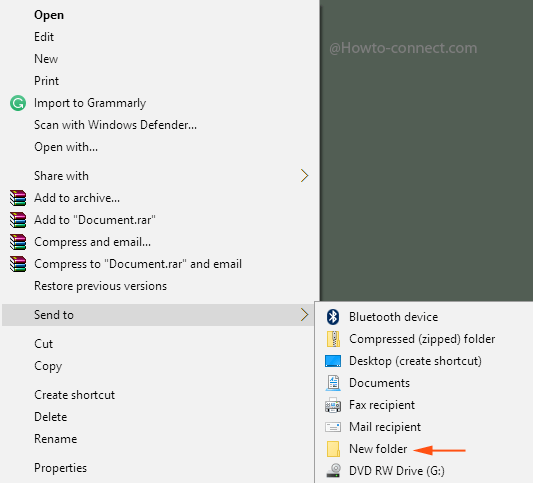Select Restore previous versions

101,286
